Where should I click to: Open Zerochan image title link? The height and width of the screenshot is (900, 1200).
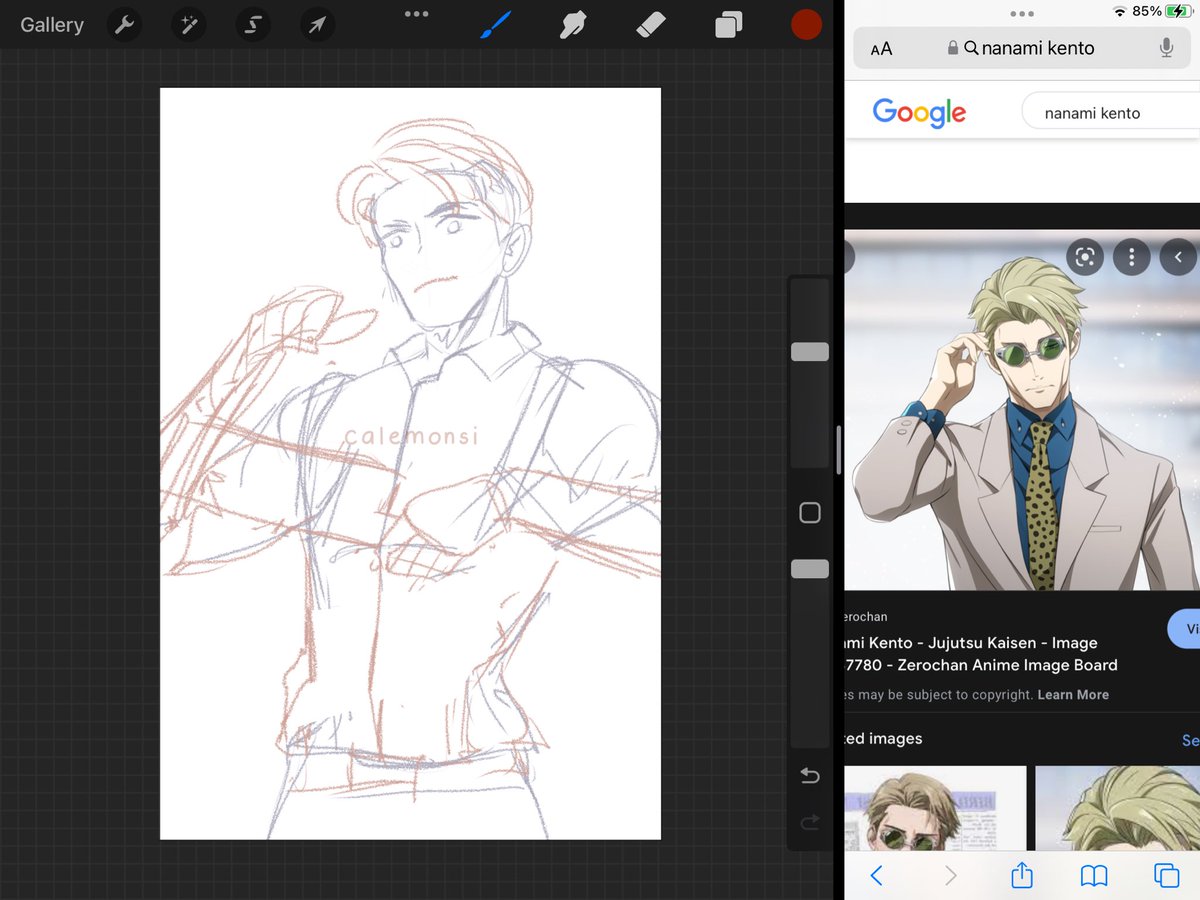click(980, 654)
